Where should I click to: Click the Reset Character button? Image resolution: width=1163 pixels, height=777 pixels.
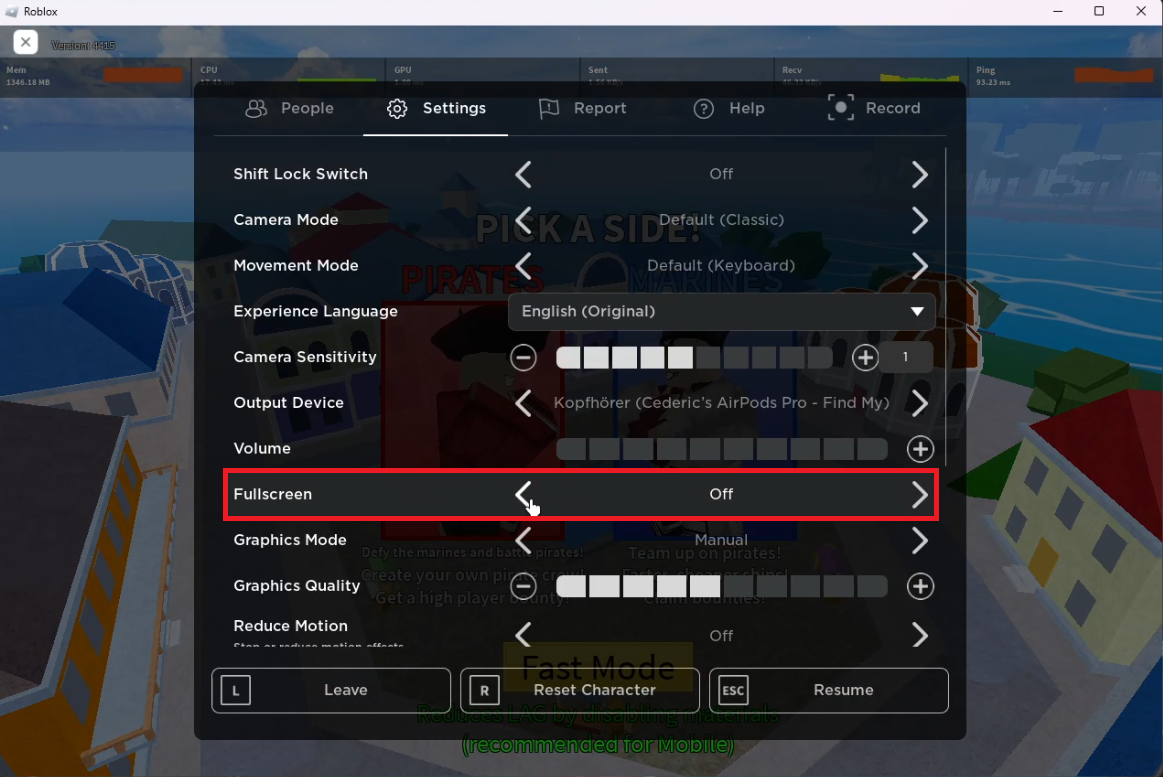coord(580,690)
